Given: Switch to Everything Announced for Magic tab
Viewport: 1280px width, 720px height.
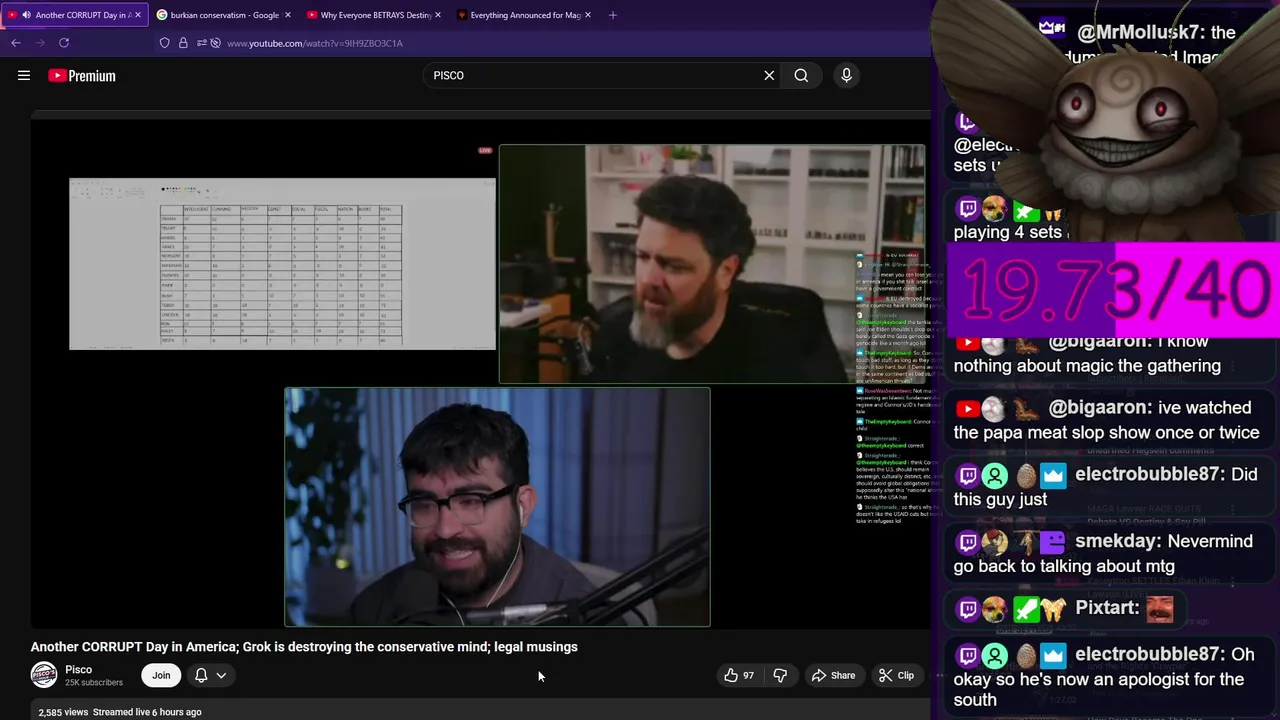Looking at the screenshot, I should (x=524, y=15).
